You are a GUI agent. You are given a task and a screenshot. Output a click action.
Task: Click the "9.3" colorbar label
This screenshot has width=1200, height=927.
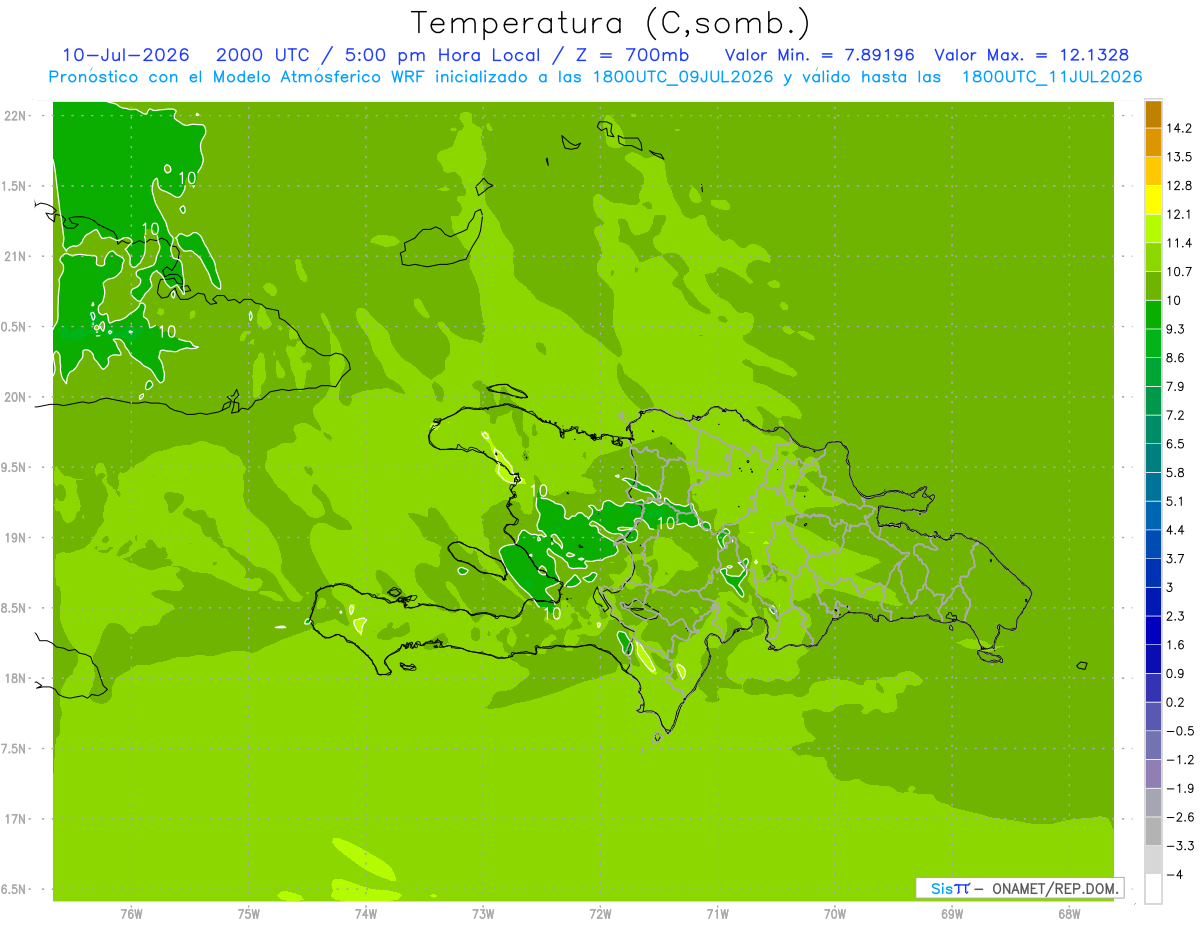1176,329
